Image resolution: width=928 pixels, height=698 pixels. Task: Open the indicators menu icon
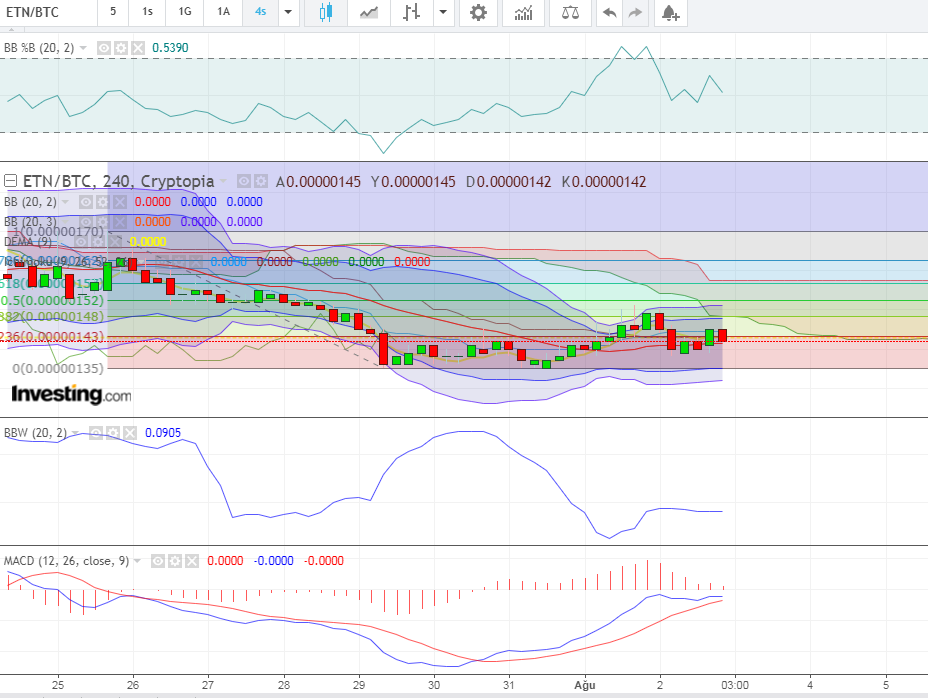click(x=523, y=12)
